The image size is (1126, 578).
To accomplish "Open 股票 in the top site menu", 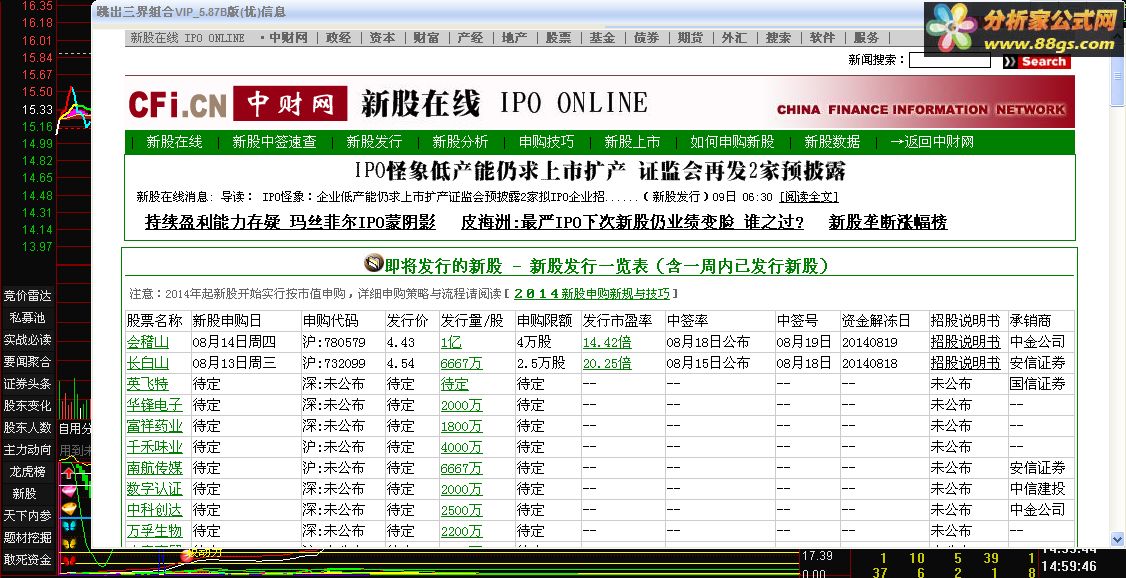I will [x=559, y=38].
